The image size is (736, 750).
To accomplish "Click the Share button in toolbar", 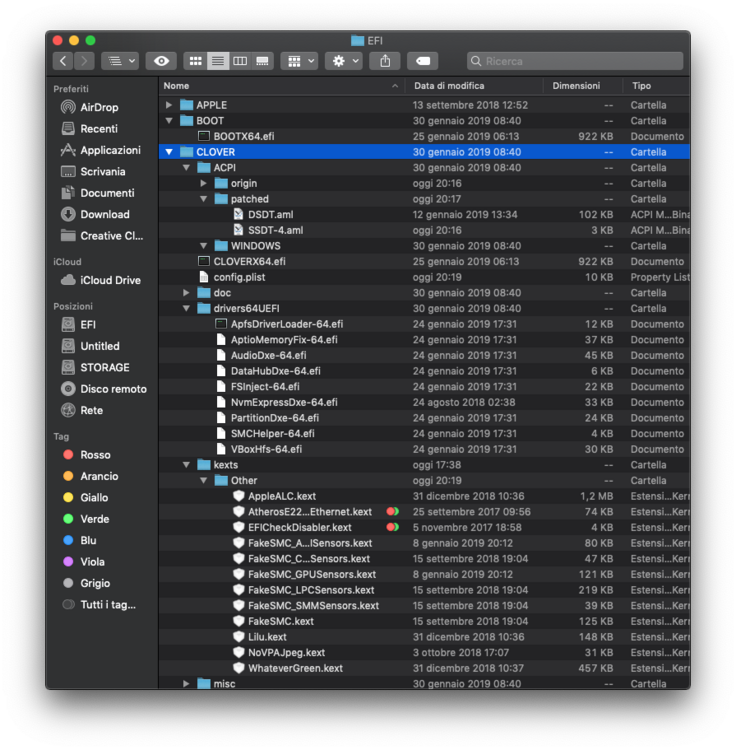I will [x=385, y=61].
